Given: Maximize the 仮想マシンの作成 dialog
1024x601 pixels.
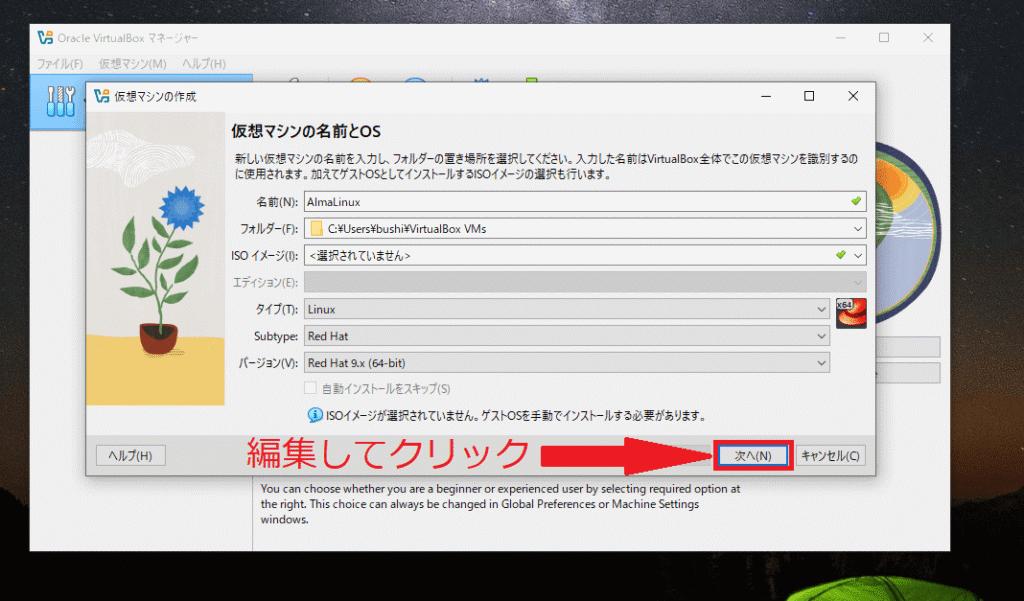Looking at the screenshot, I should click(809, 96).
